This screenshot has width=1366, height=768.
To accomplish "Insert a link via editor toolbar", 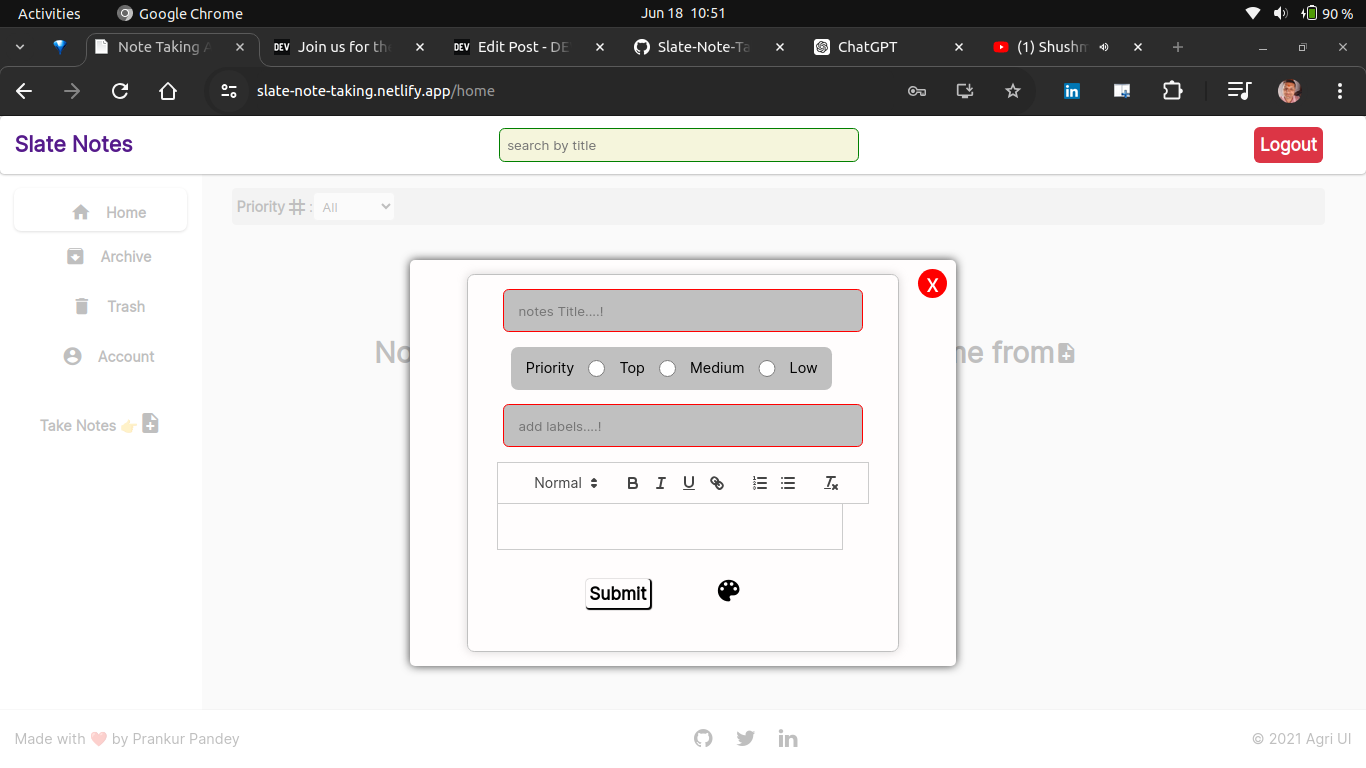I will tap(717, 483).
